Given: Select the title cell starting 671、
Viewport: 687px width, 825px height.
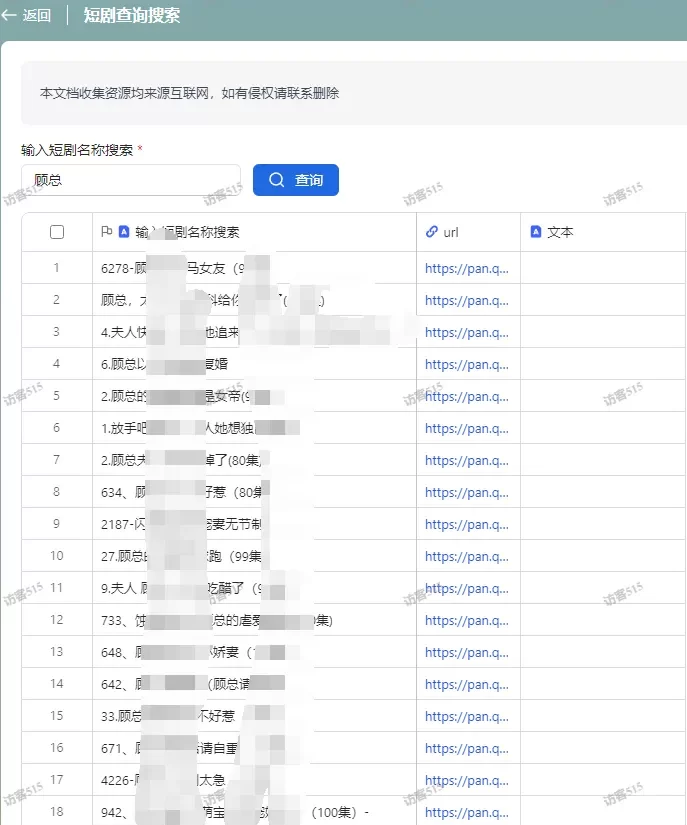Looking at the screenshot, I should point(254,748).
